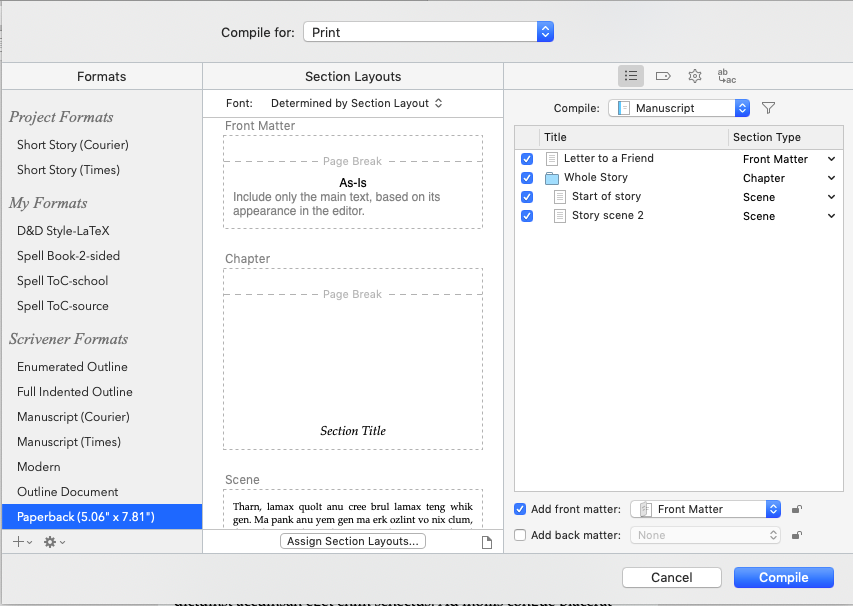The width and height of the screenshot is (853, 606).
Task: Open the Front Matter folder dropdown
Action: (706, 509)
